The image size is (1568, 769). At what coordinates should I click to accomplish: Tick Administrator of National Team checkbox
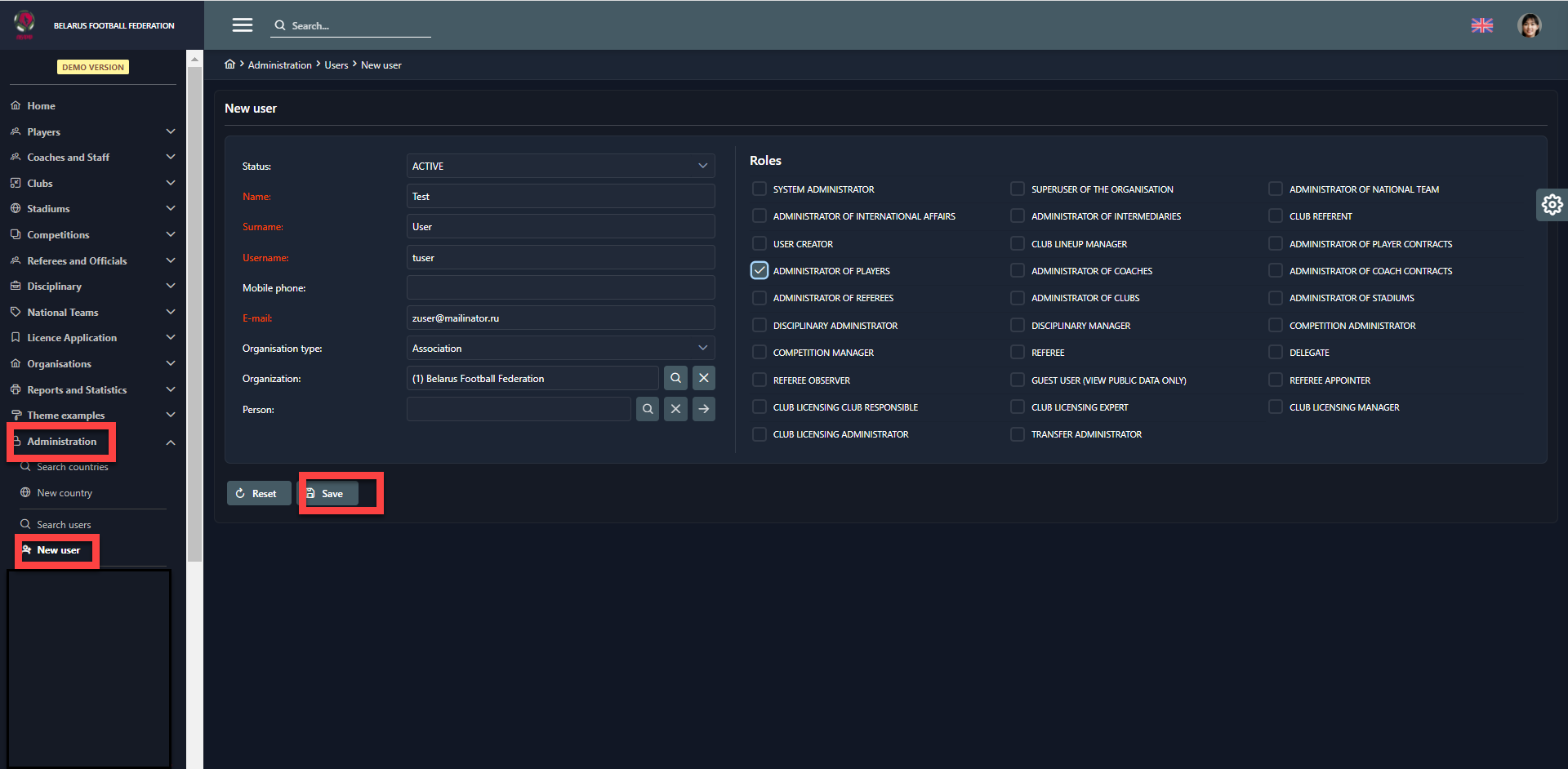1276,189
